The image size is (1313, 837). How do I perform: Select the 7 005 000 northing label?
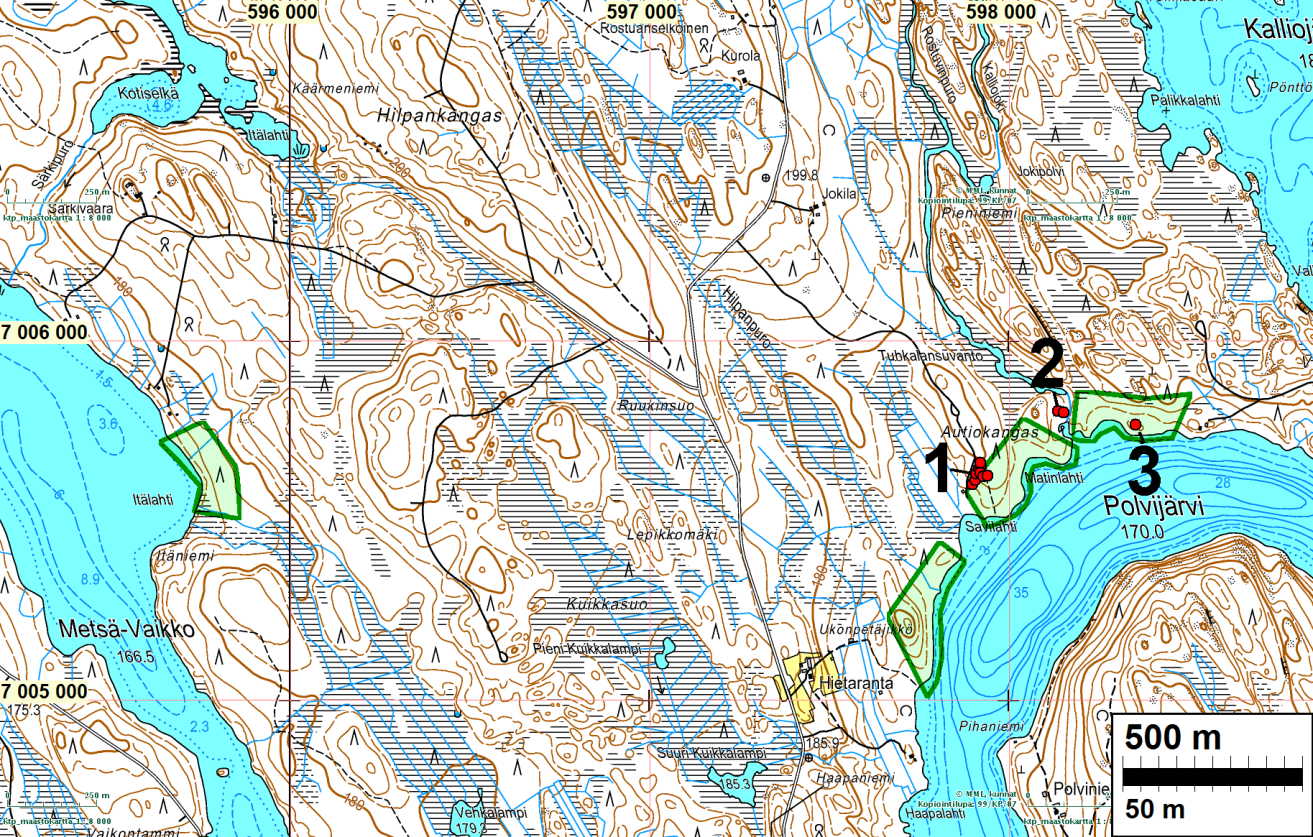pyautogui.click(x=45, y=692)
